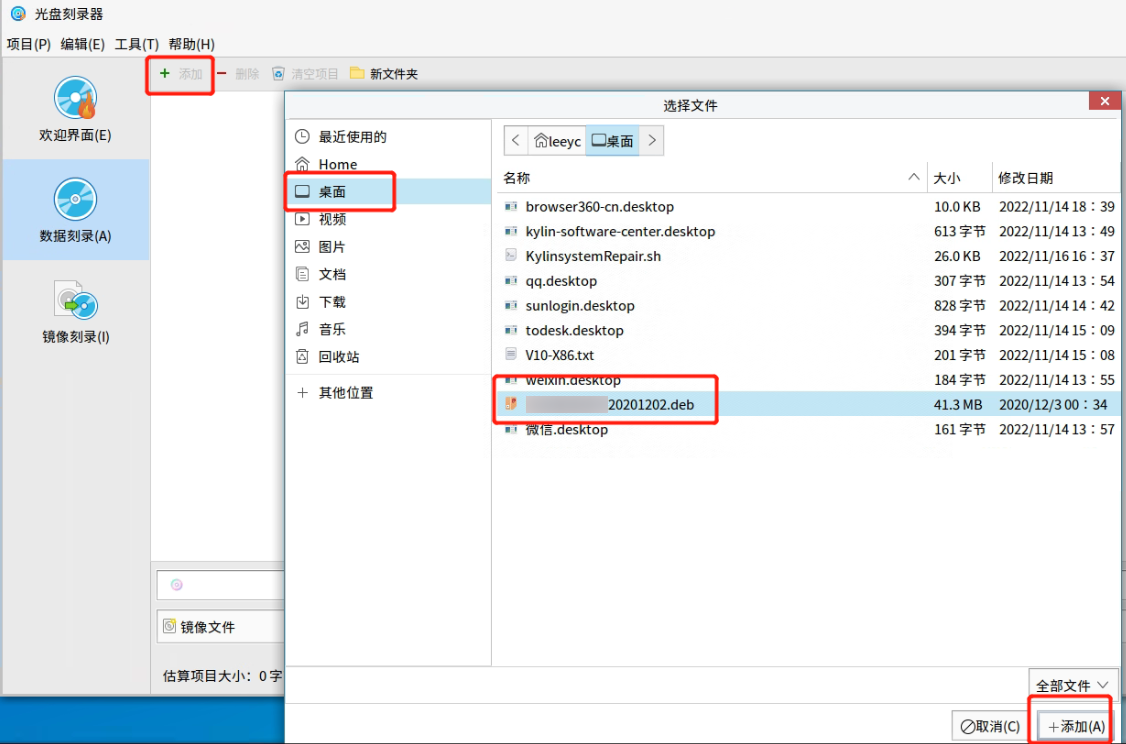Select the file ending 20201202.deb
Image resolution: width=1126 pixels, height=744 pixels.
809,404
